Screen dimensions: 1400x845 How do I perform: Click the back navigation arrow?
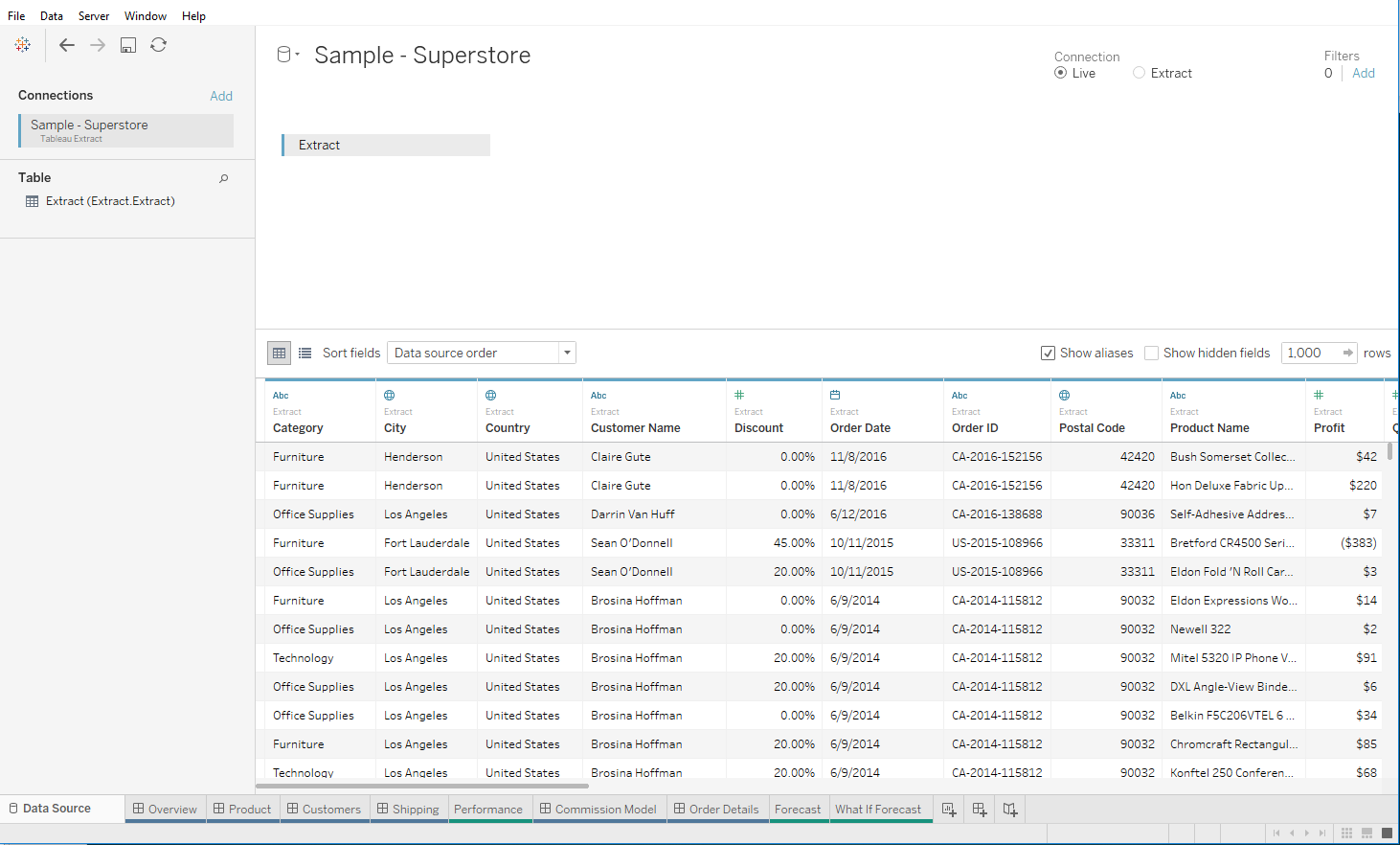(66, 44)
